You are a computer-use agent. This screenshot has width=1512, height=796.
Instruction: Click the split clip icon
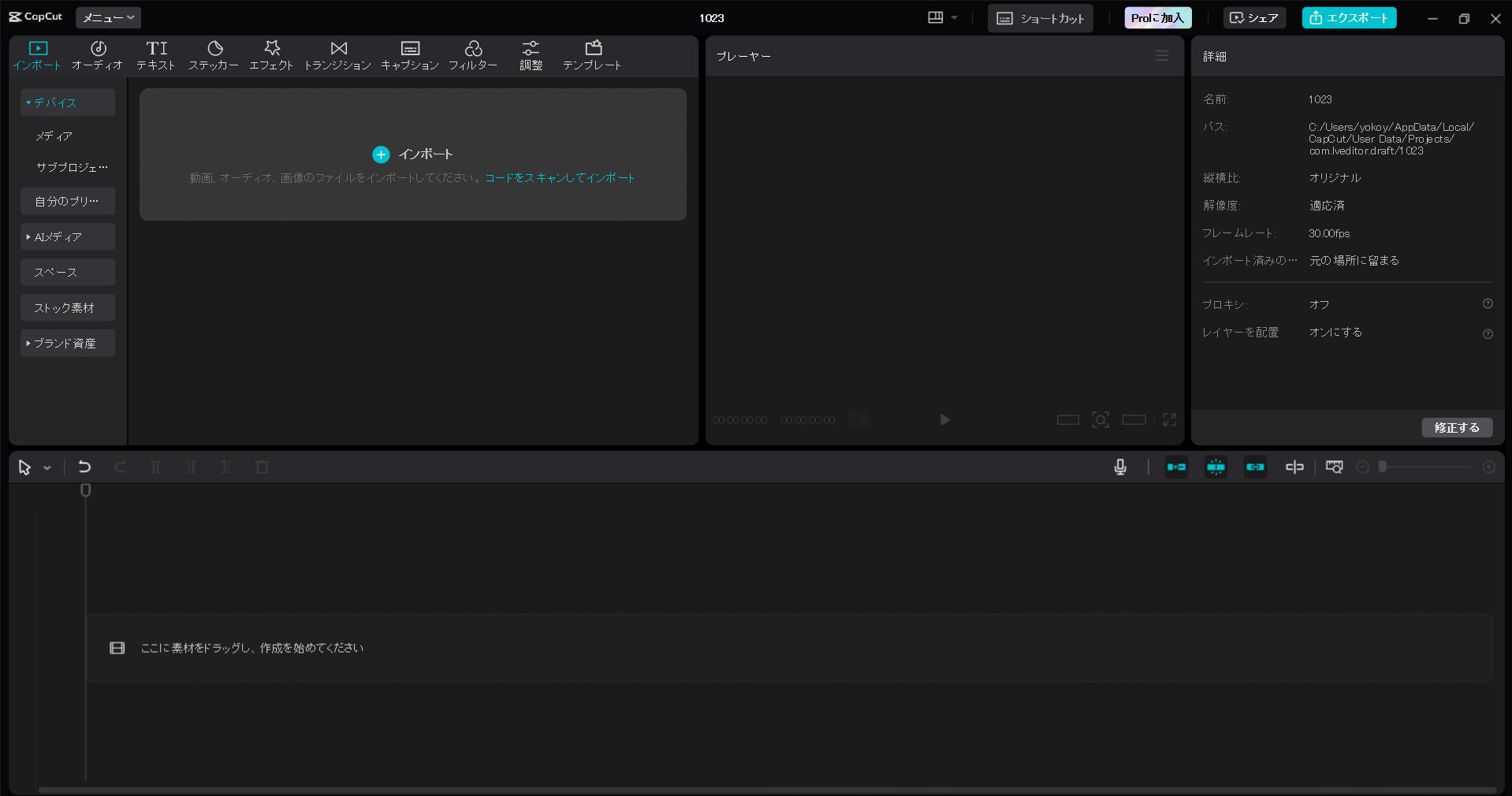pyautogui.click(x=156, y=467)
